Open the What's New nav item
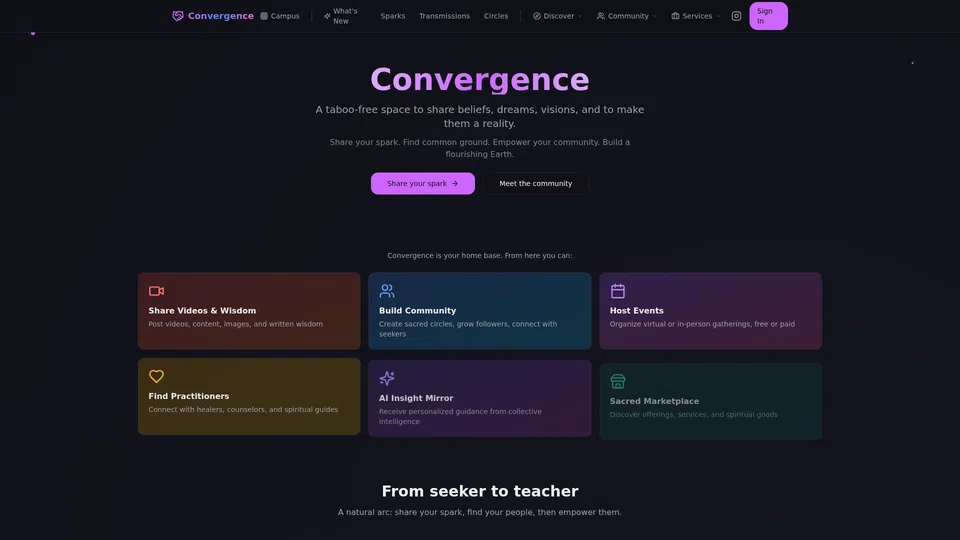The height and width of the screenshot is (540, 960). (x=345, y=16)
